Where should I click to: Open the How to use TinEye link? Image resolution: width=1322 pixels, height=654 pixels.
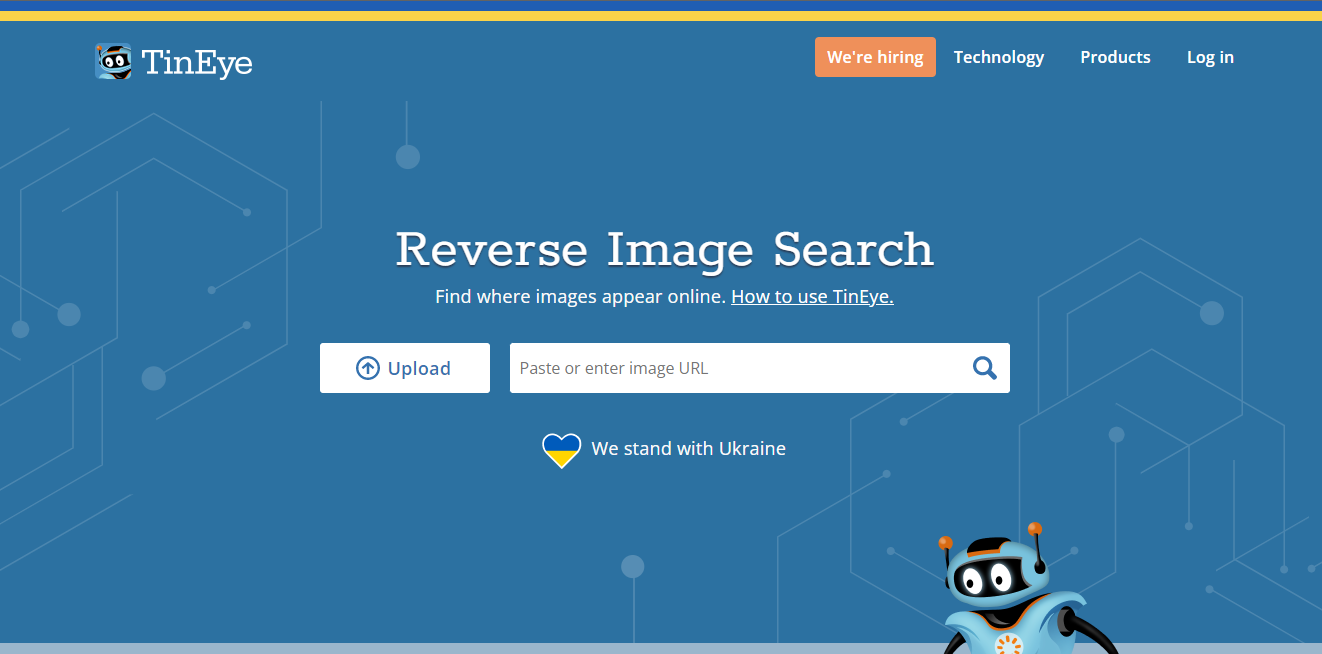pos(812,297)
